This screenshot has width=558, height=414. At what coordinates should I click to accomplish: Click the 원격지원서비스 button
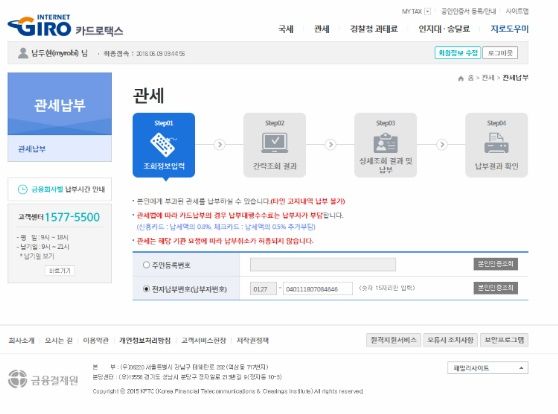[x=393, y=340]
